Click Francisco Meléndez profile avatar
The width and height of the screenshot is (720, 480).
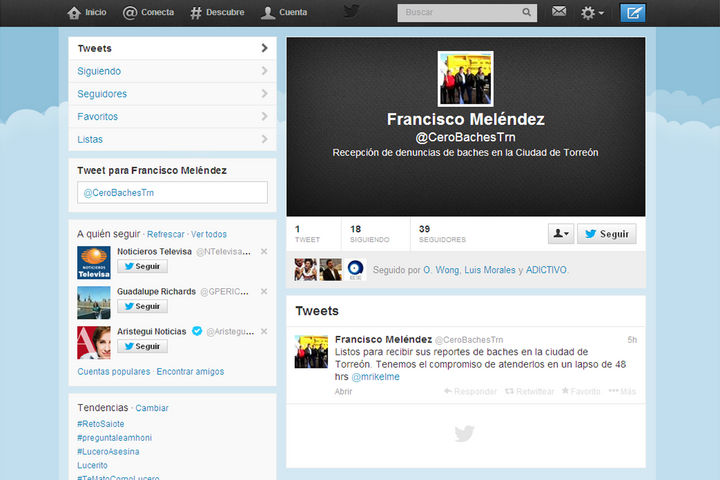pyautogui.click(x=465, y=78)
